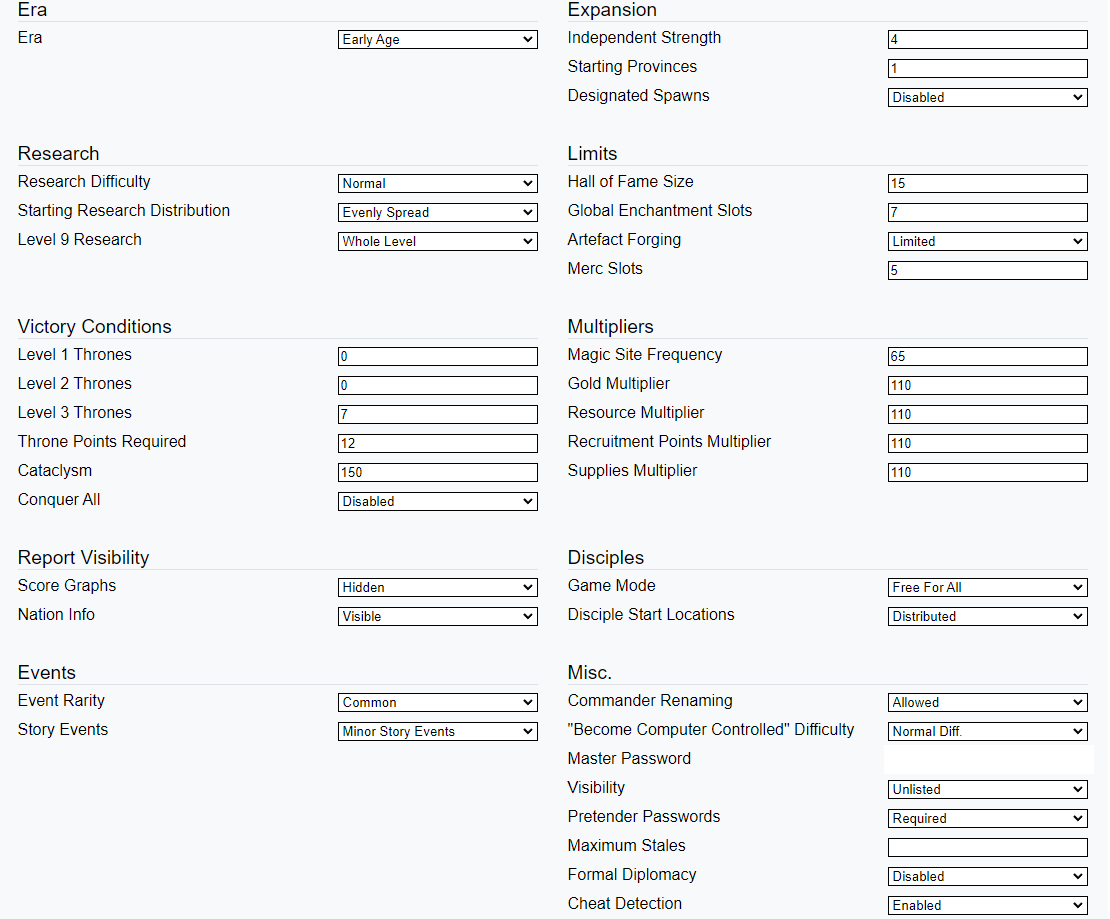Click the Independent Strength input field

tap(988, 40)
